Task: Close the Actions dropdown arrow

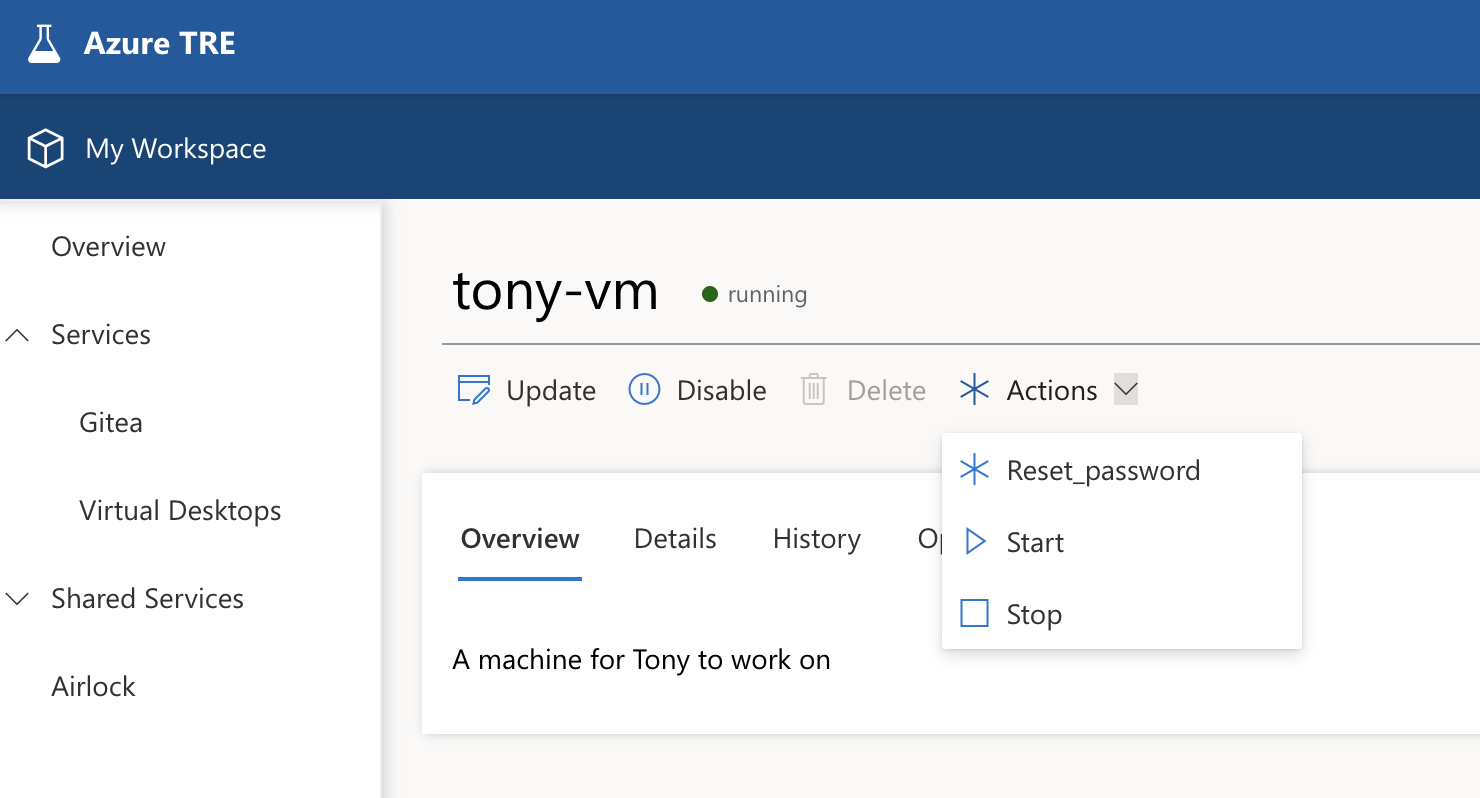Action: click(1126, 389)
